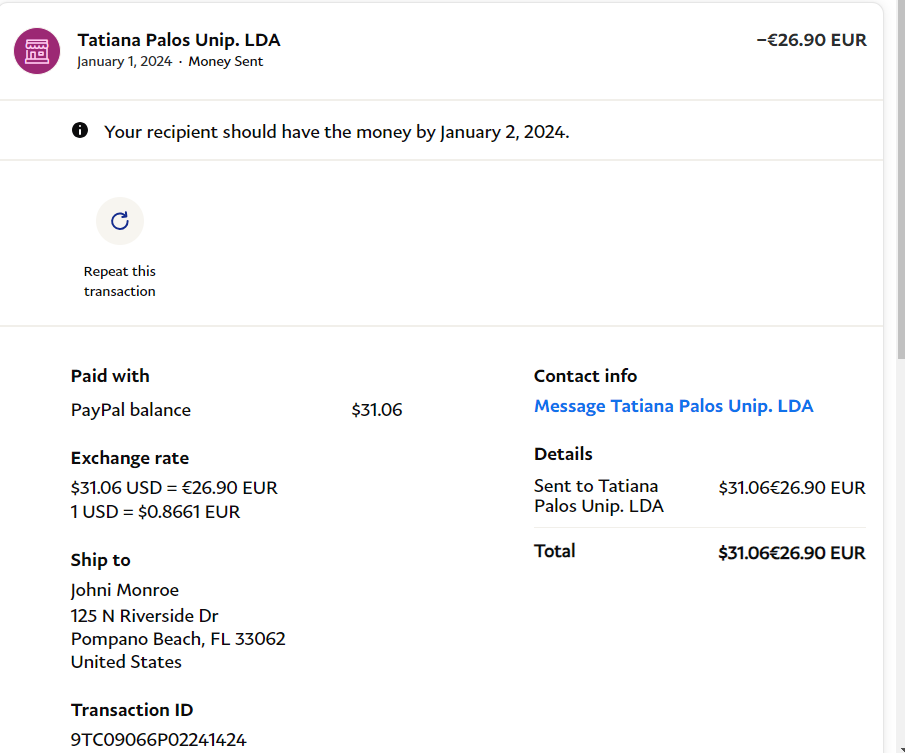Select the Tatiana Palos Unip. LDA header name

179,40
